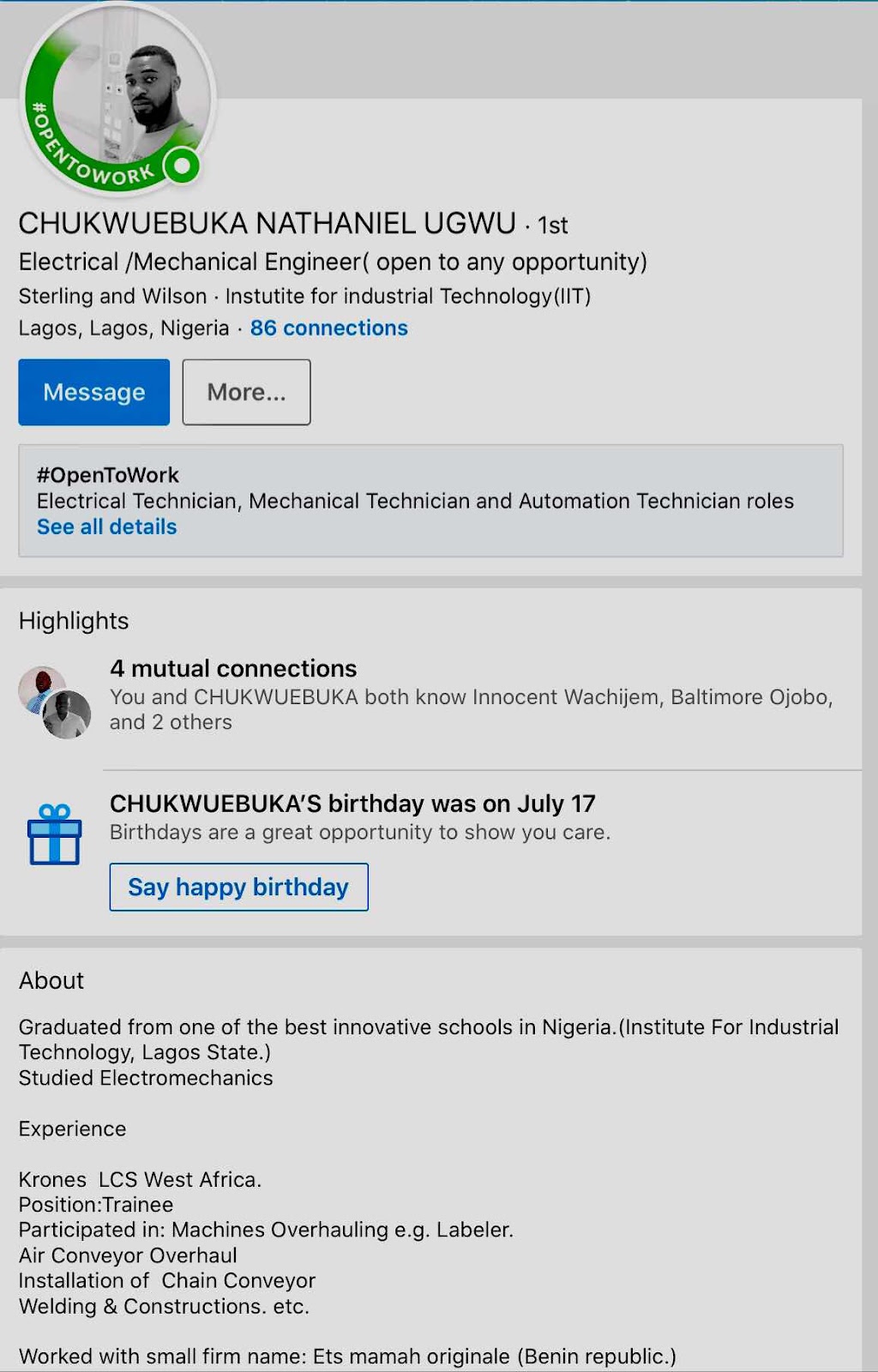Open the More... options menu
The width and height of the screenshot is (878, 1372).
point(246,393)
